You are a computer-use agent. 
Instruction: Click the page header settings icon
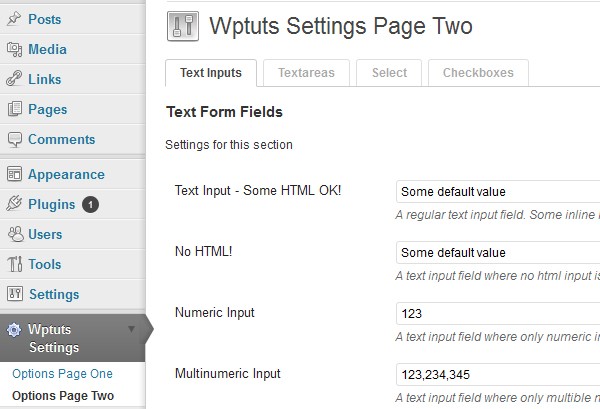point(183,26)
